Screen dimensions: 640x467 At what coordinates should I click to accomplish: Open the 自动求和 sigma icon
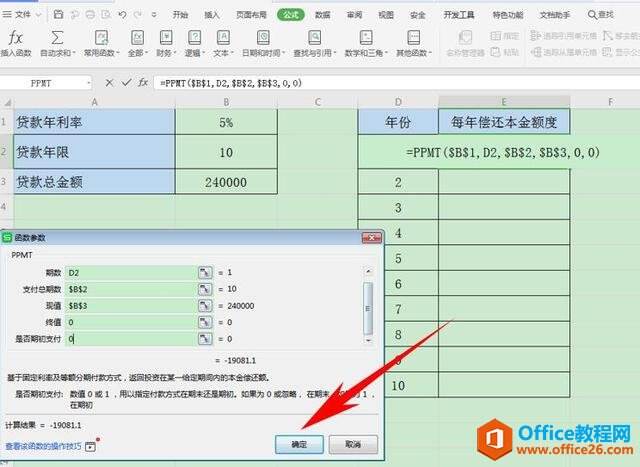pos(57,38)
